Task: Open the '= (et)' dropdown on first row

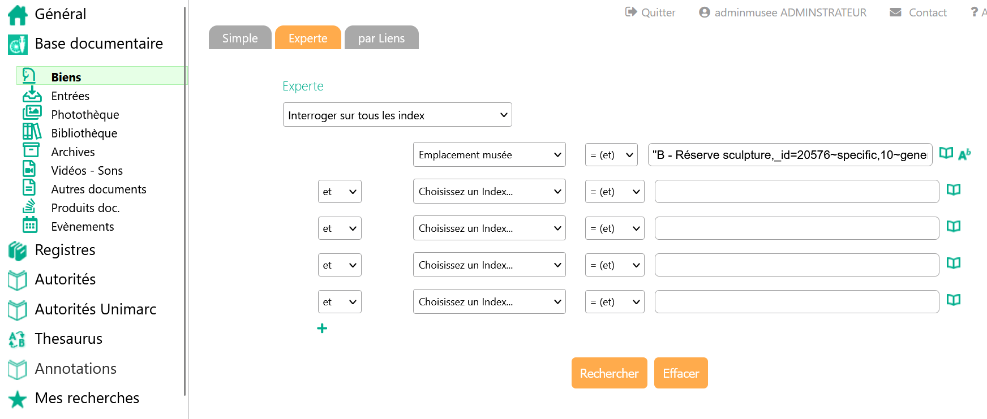Action: pyautogui.click(x=611, y=155)
